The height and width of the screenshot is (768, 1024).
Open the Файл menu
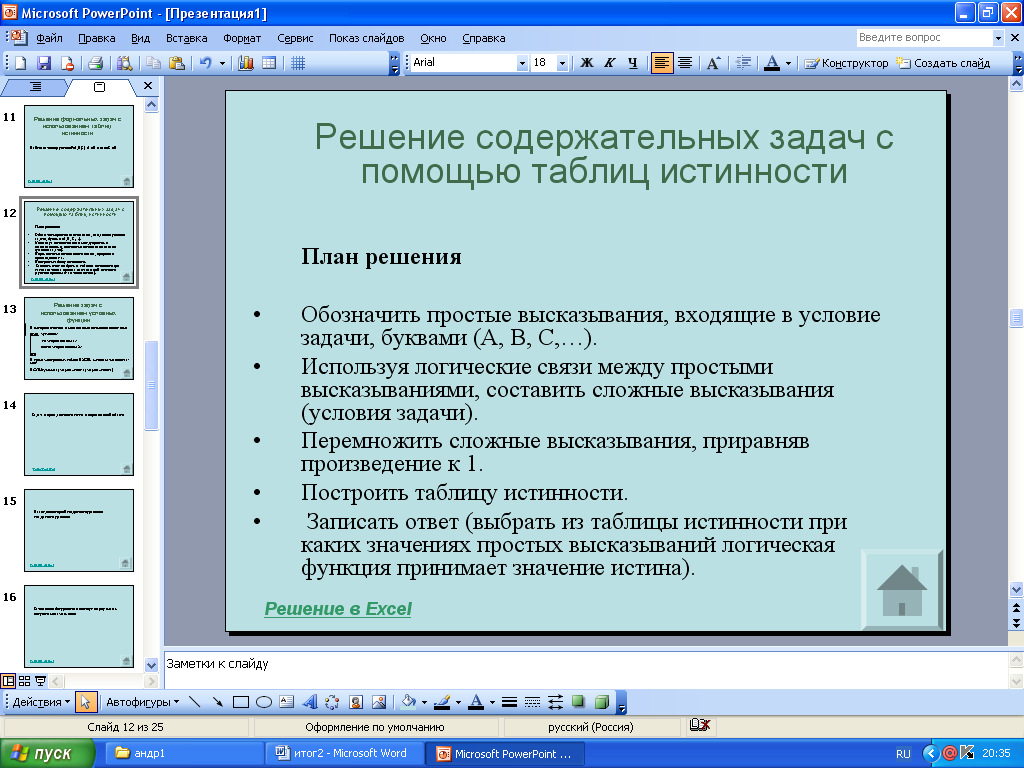[49, 38]
